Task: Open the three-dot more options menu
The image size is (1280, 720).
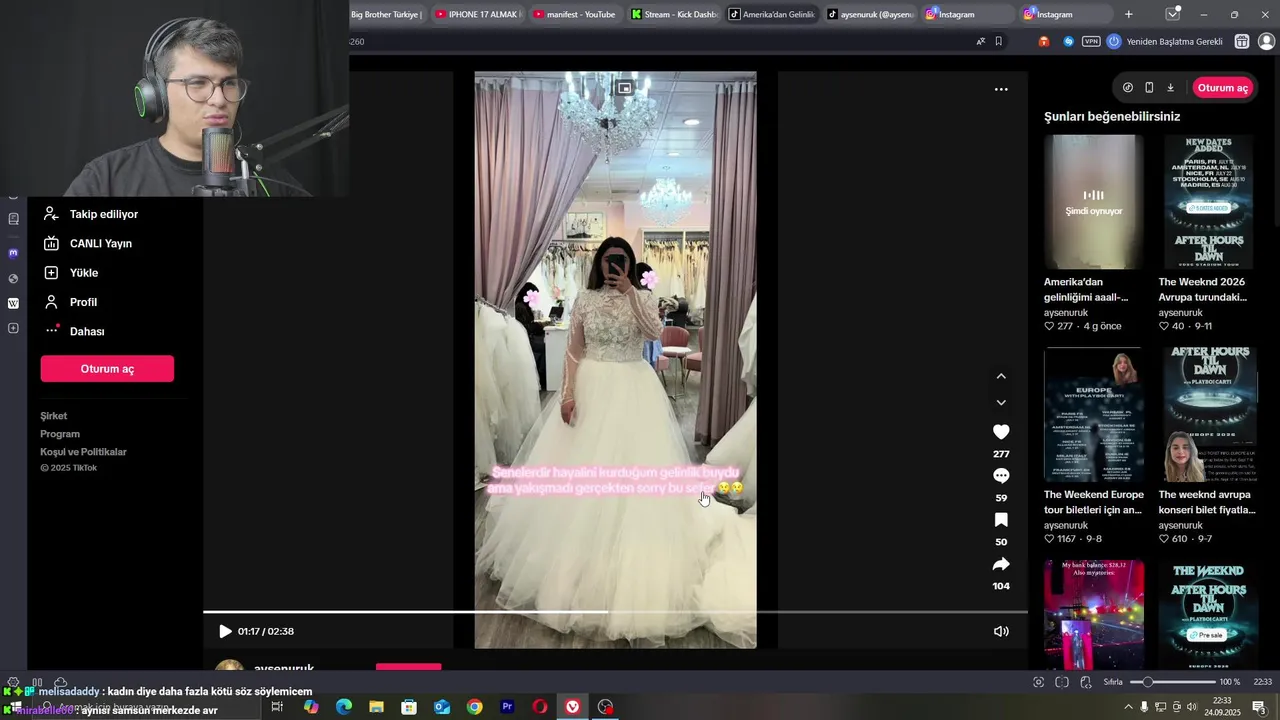Action: [x=1001, y=89]
